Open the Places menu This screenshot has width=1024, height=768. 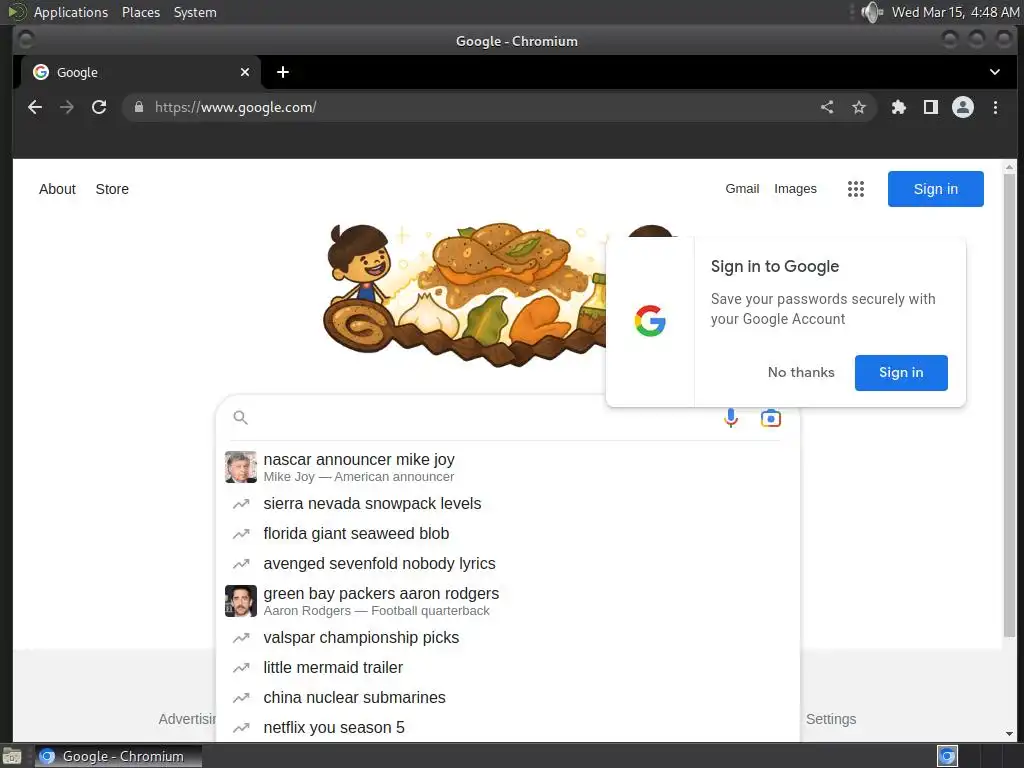point(140,12)
